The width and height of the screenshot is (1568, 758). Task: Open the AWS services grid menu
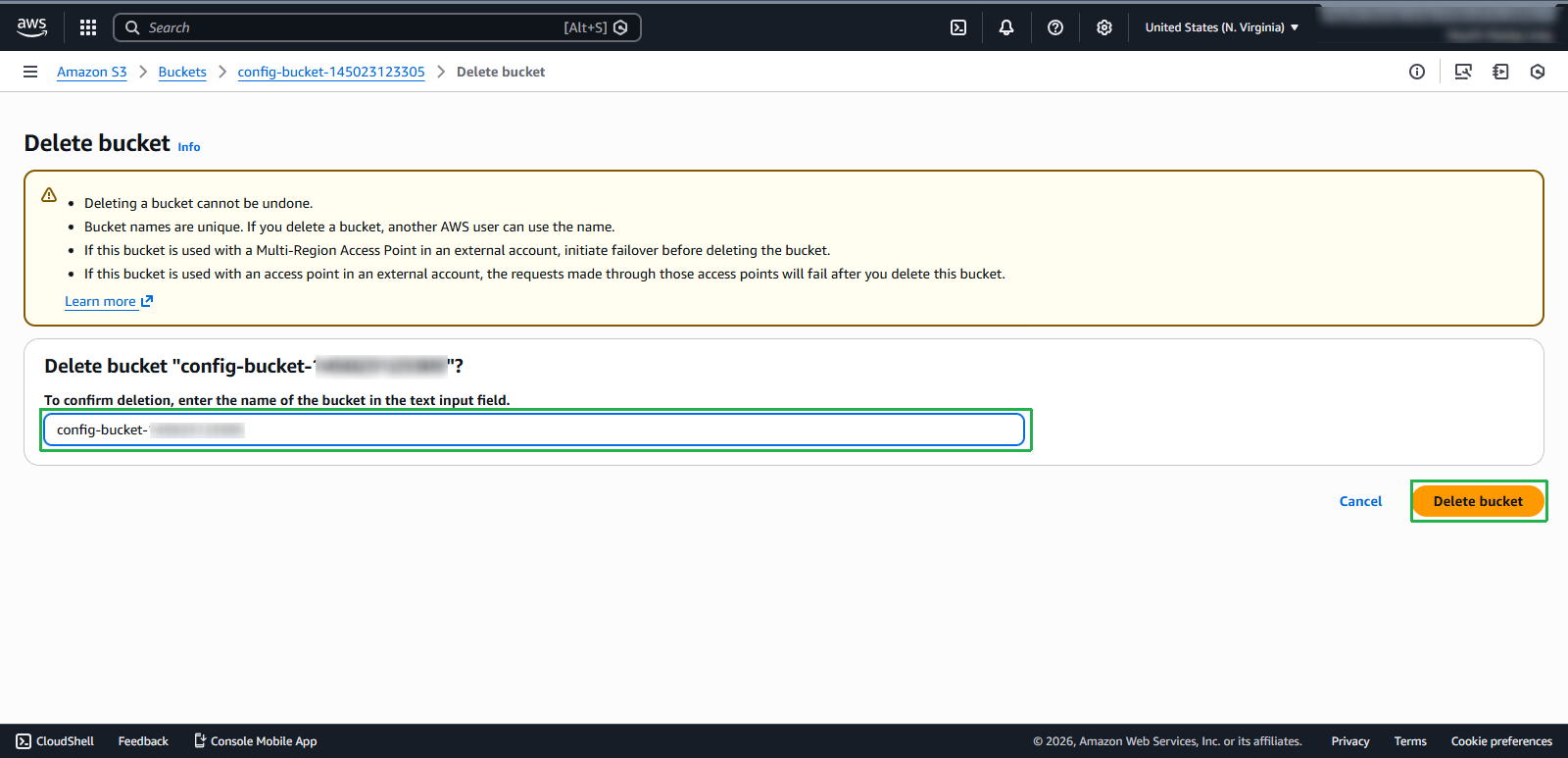click(x=88, y=27)
